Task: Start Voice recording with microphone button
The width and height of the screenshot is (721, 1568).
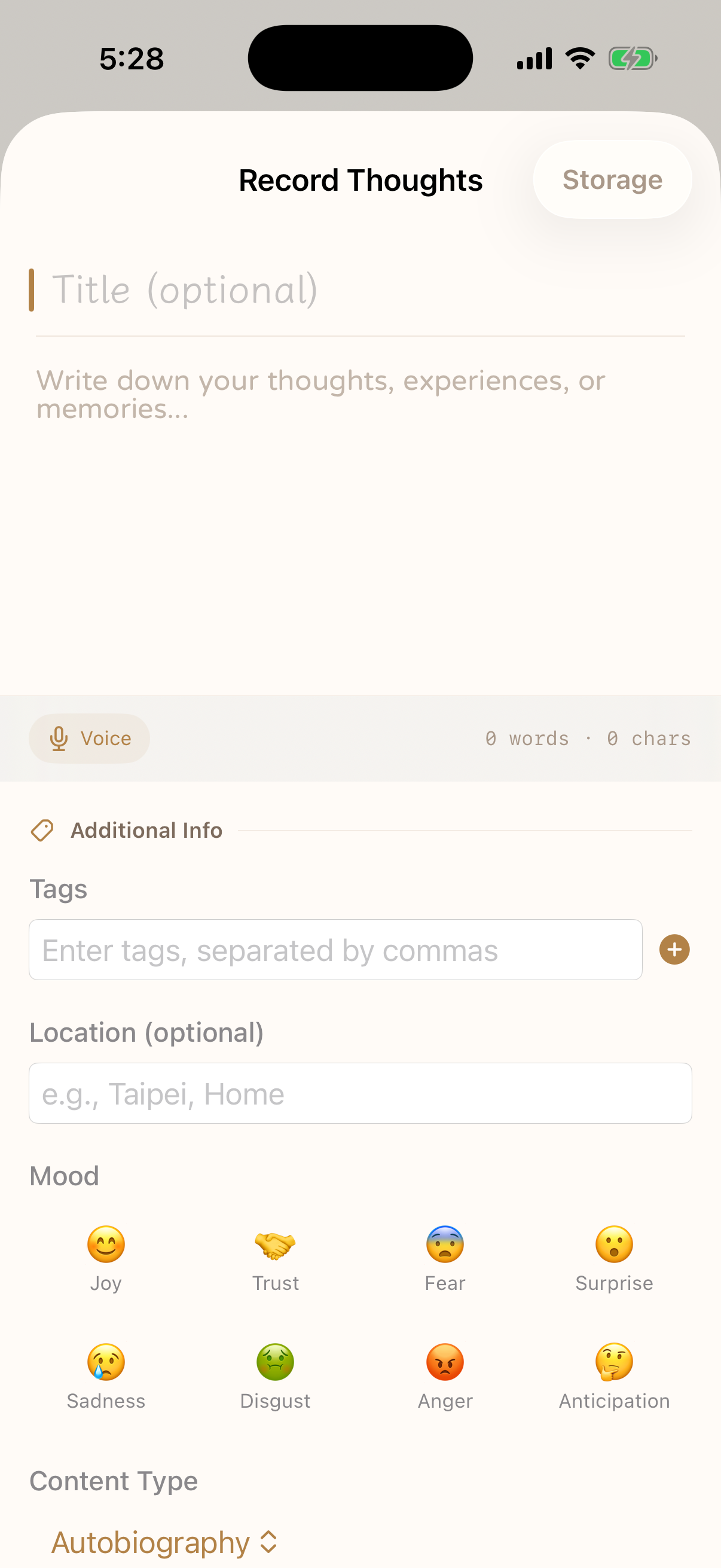Action: coord(90,739)
